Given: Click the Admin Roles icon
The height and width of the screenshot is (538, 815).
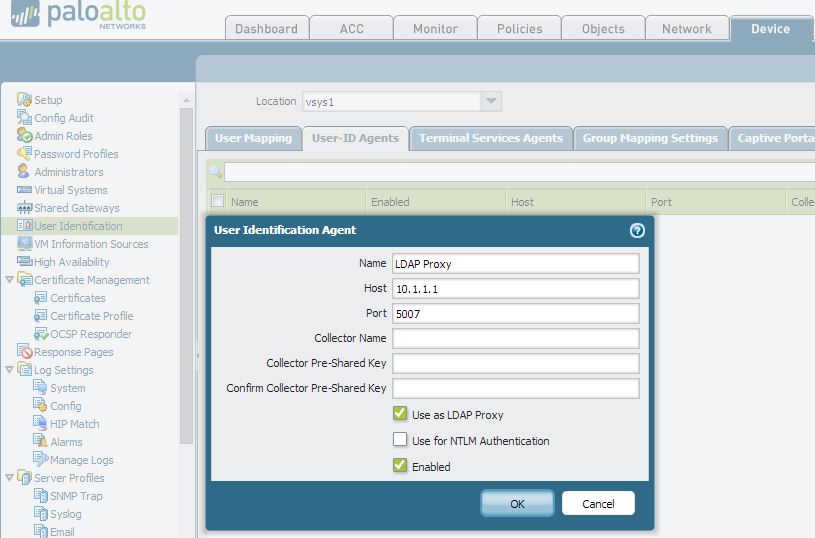Looking at the screenshot, I should click(24, 136).
